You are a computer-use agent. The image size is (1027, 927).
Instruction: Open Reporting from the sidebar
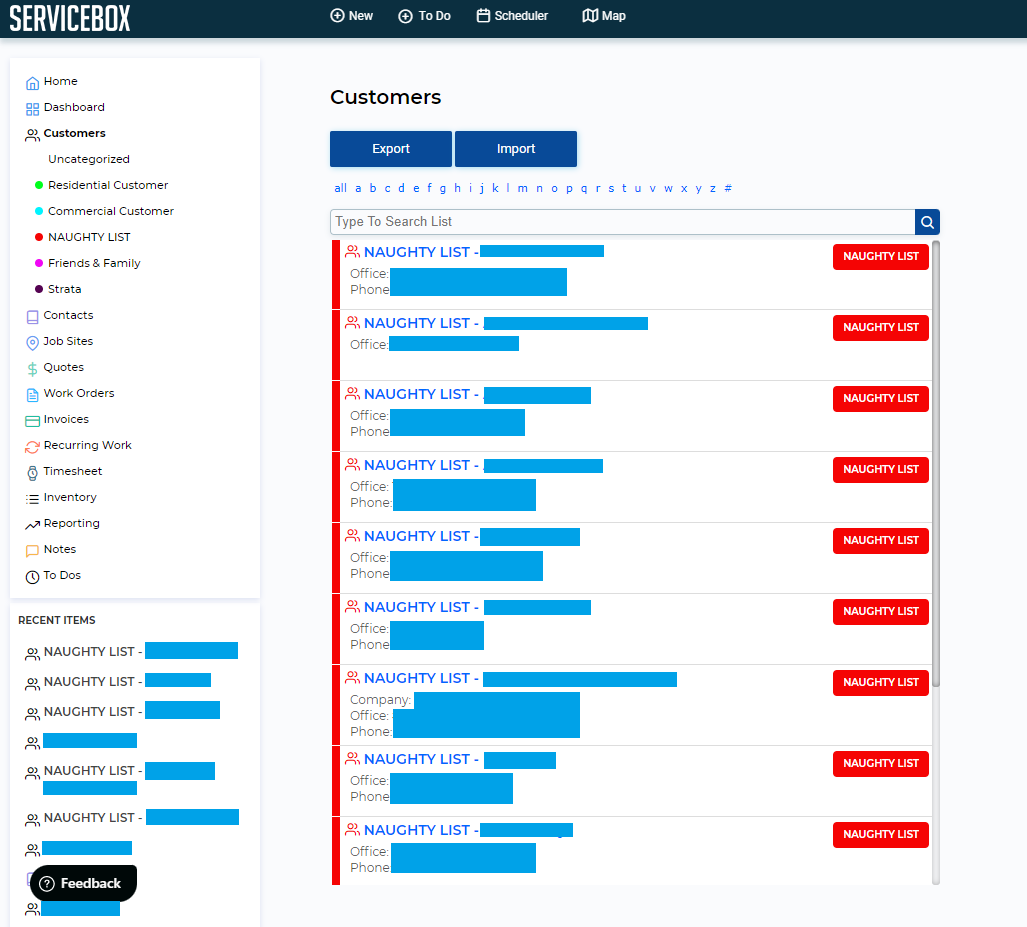pos(71,523)
